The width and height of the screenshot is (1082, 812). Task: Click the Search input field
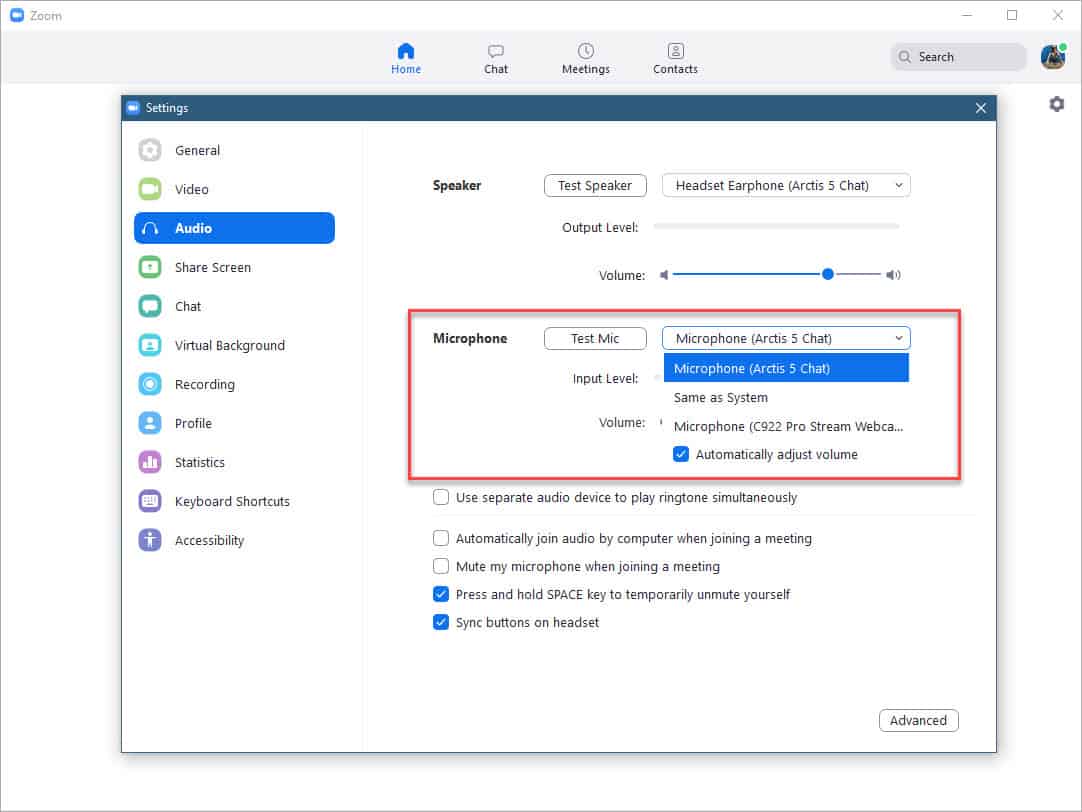coord(958,57)
